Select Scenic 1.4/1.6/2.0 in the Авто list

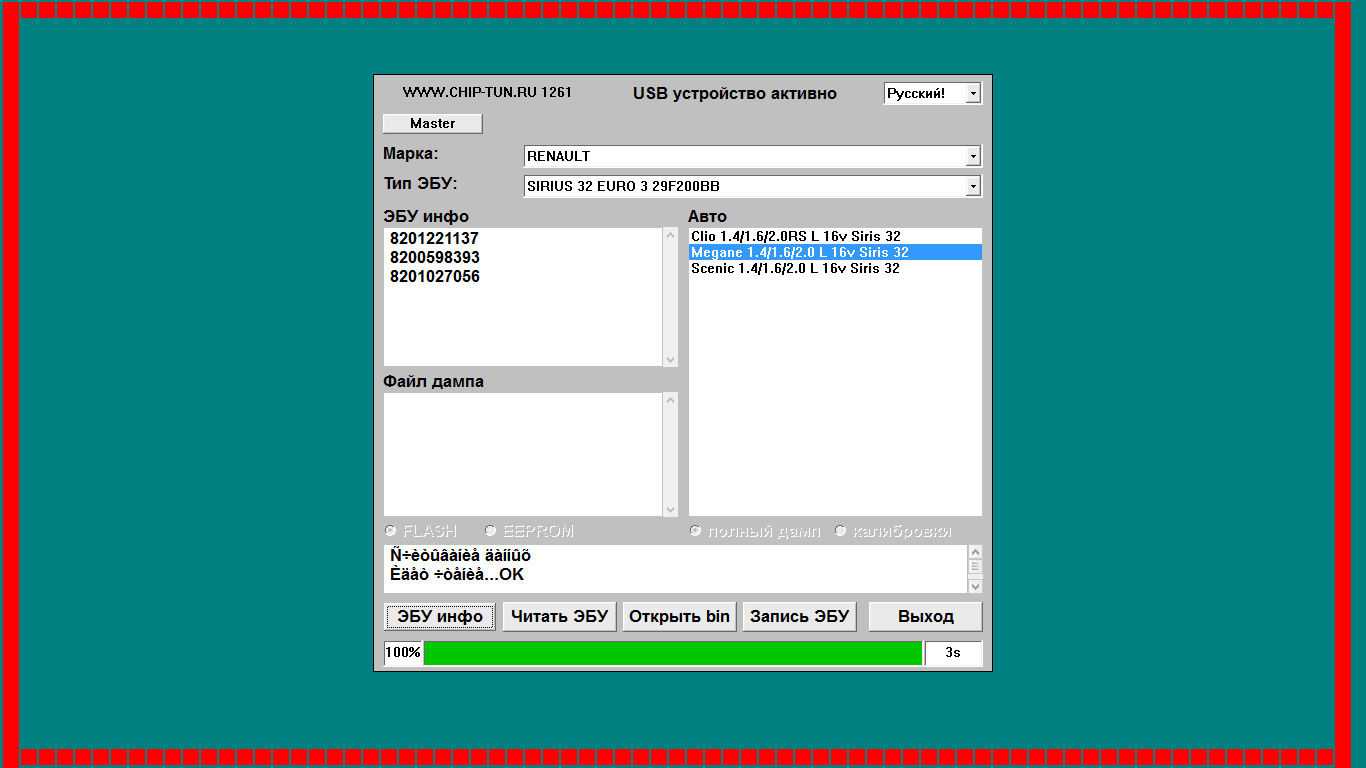point(835,268)
